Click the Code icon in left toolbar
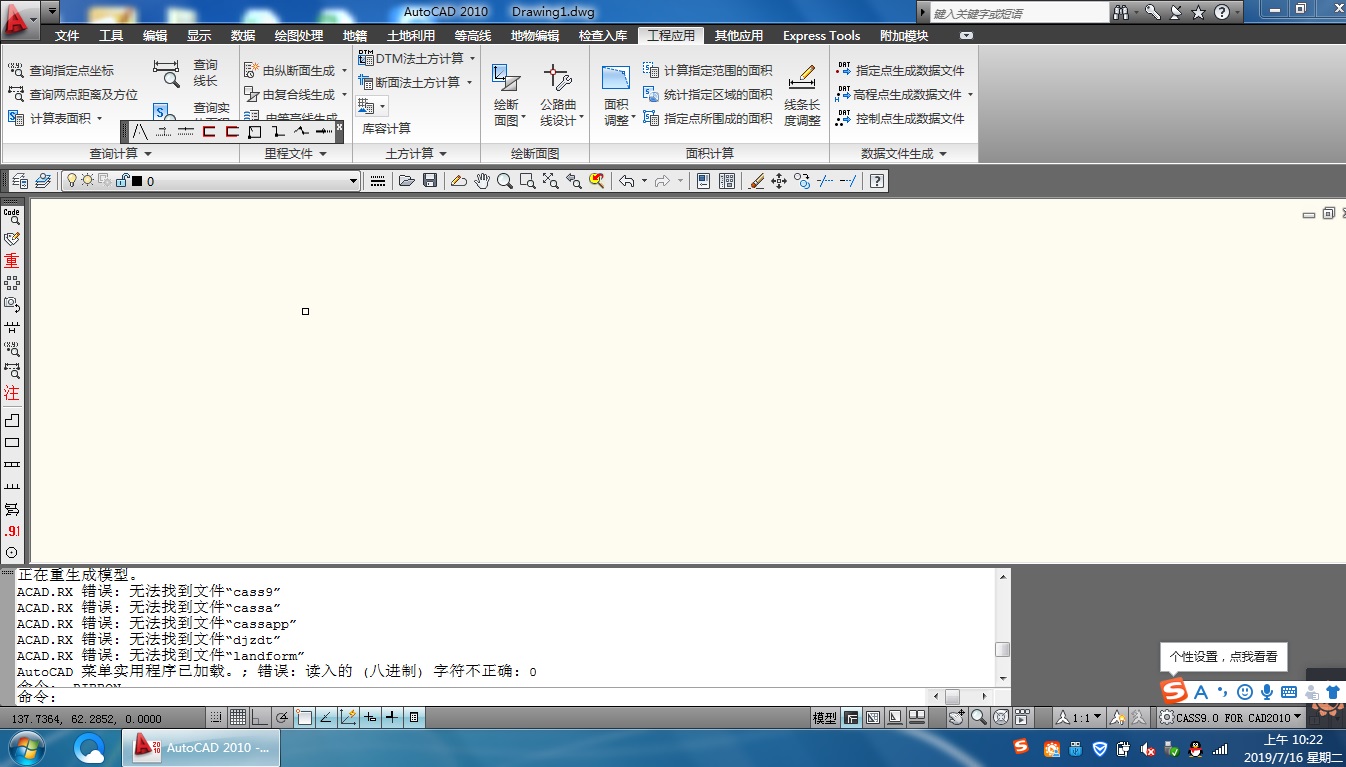 point(12,216)
